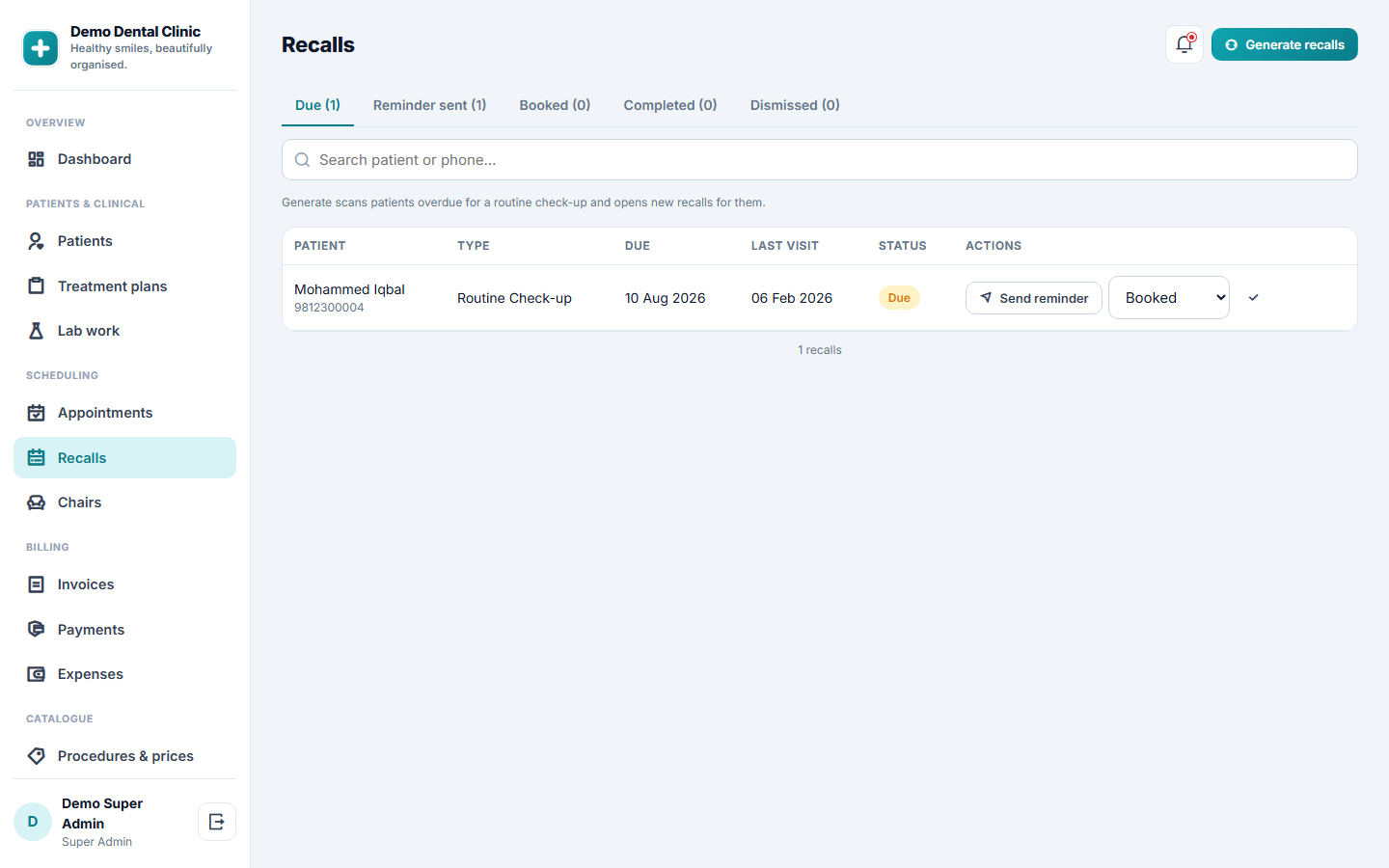The width and height of the screenshot is (1389, 868).
Task: Click the Appointments calendar icon
Action: point(36,413)
